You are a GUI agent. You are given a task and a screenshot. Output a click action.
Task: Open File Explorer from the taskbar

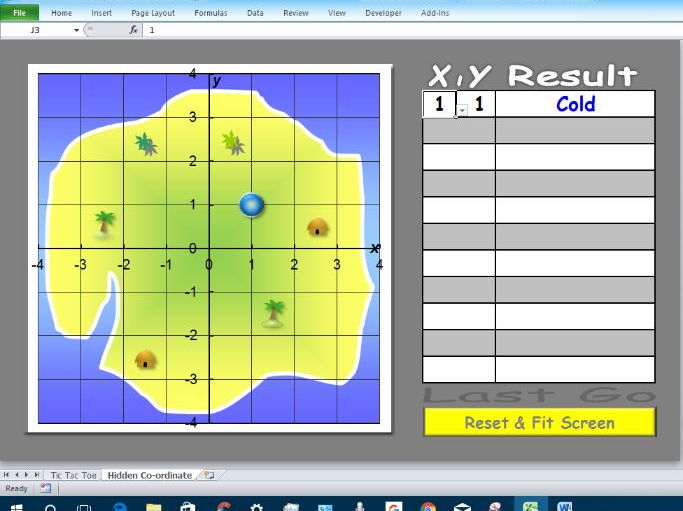click(154, 507)
